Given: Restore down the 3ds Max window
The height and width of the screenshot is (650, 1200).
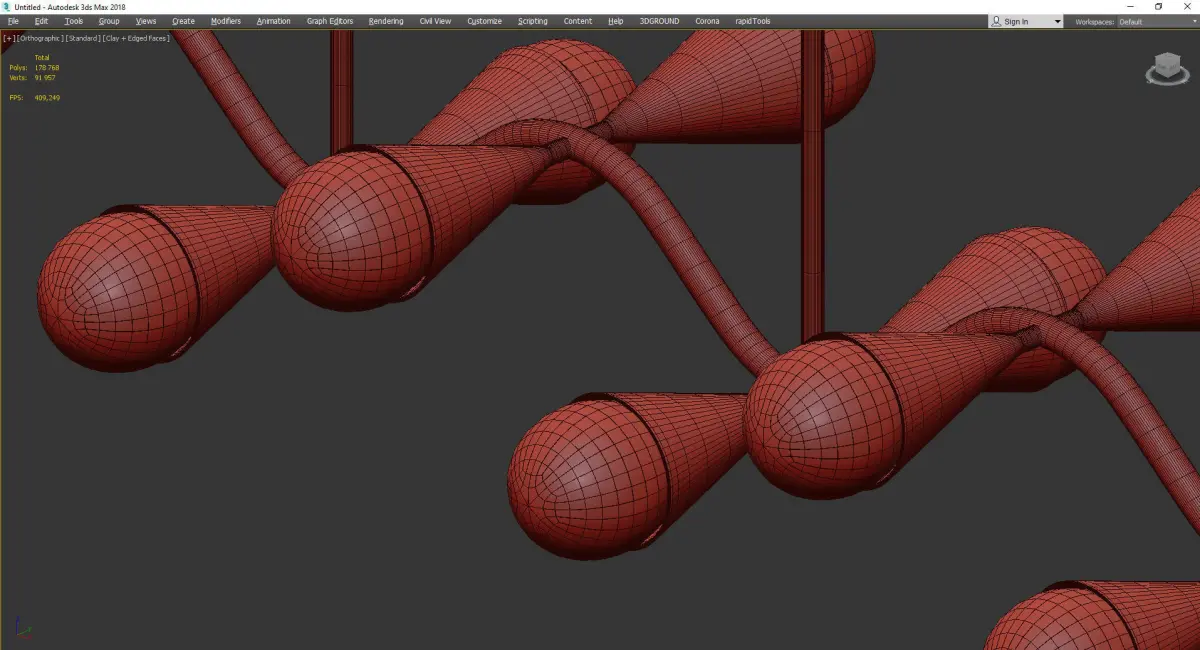Looking at the screenshot, I should [x=1159, y=7].
